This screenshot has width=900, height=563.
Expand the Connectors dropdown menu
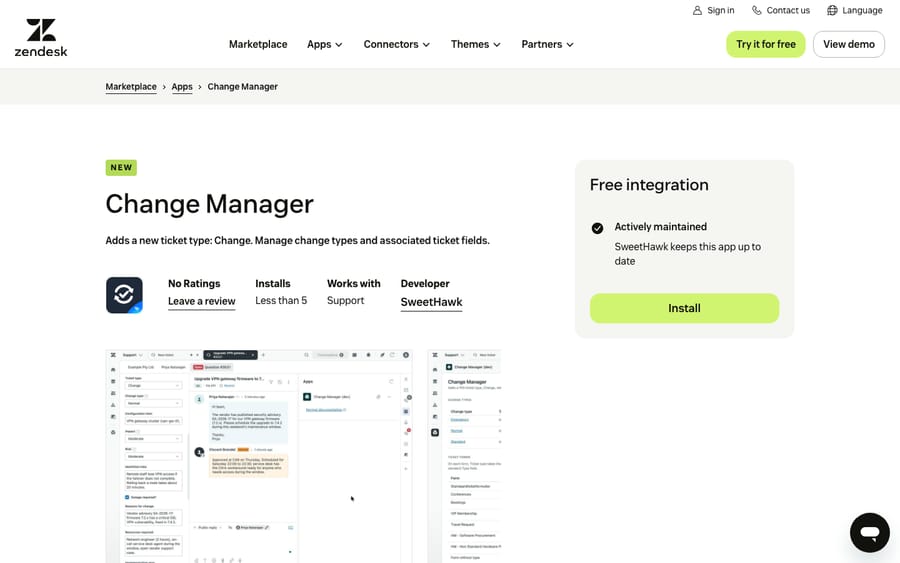[396, 44]
